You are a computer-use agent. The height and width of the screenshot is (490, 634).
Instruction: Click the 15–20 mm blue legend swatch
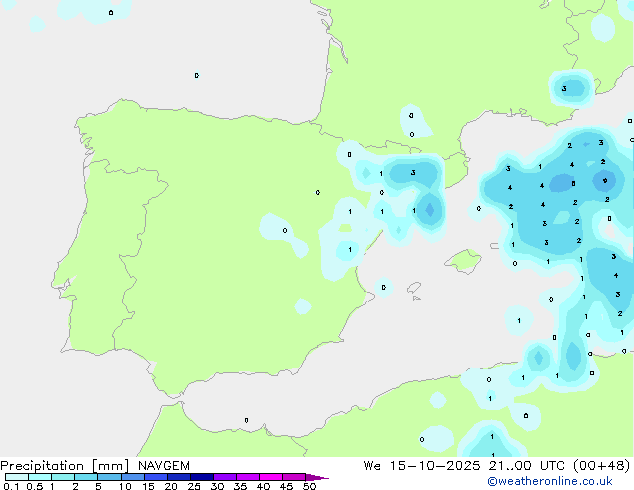[x=156, y=477]
